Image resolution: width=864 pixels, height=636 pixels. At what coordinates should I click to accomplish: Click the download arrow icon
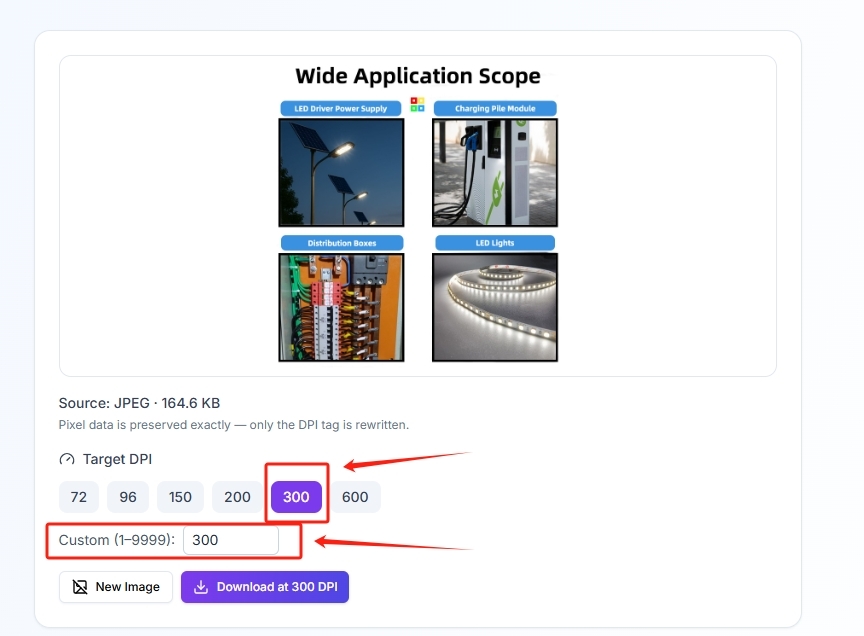click(x=201, y=587)
